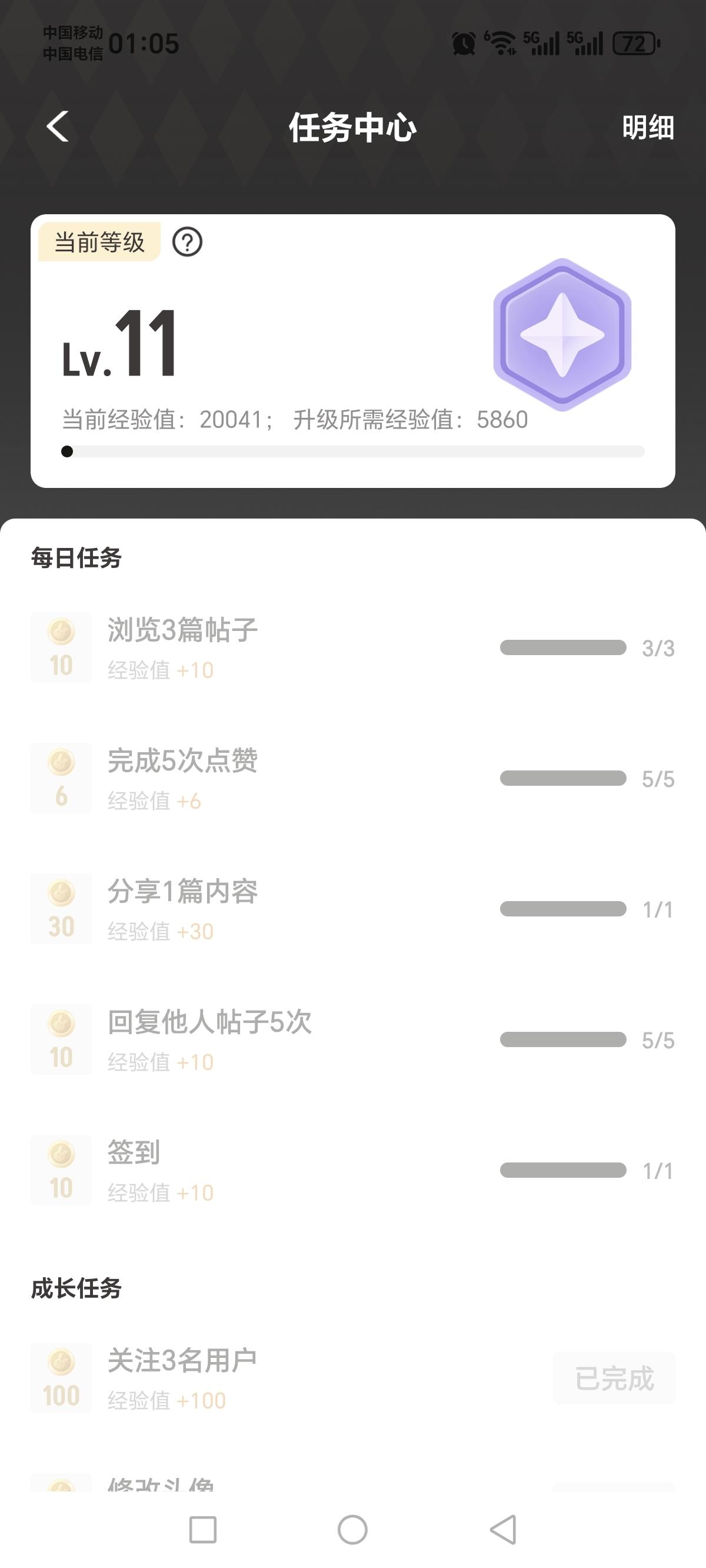706x1568 pixels.
Task: Open recent apps with square button
Action: 202,1530
